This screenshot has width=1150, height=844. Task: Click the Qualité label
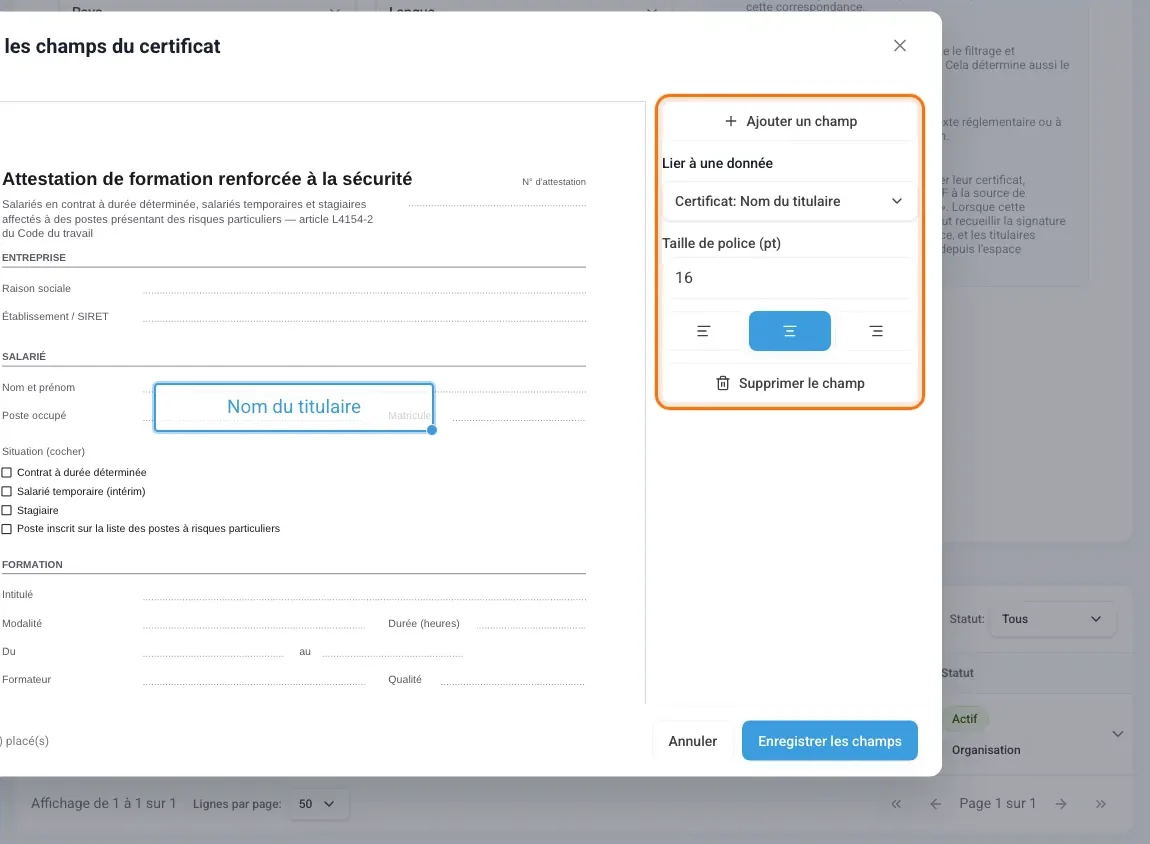(405, 679)
